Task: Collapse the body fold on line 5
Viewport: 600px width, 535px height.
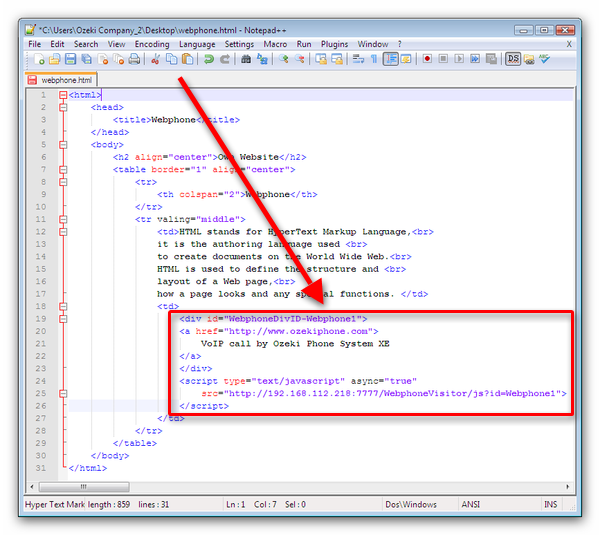Action: (63, 145)
